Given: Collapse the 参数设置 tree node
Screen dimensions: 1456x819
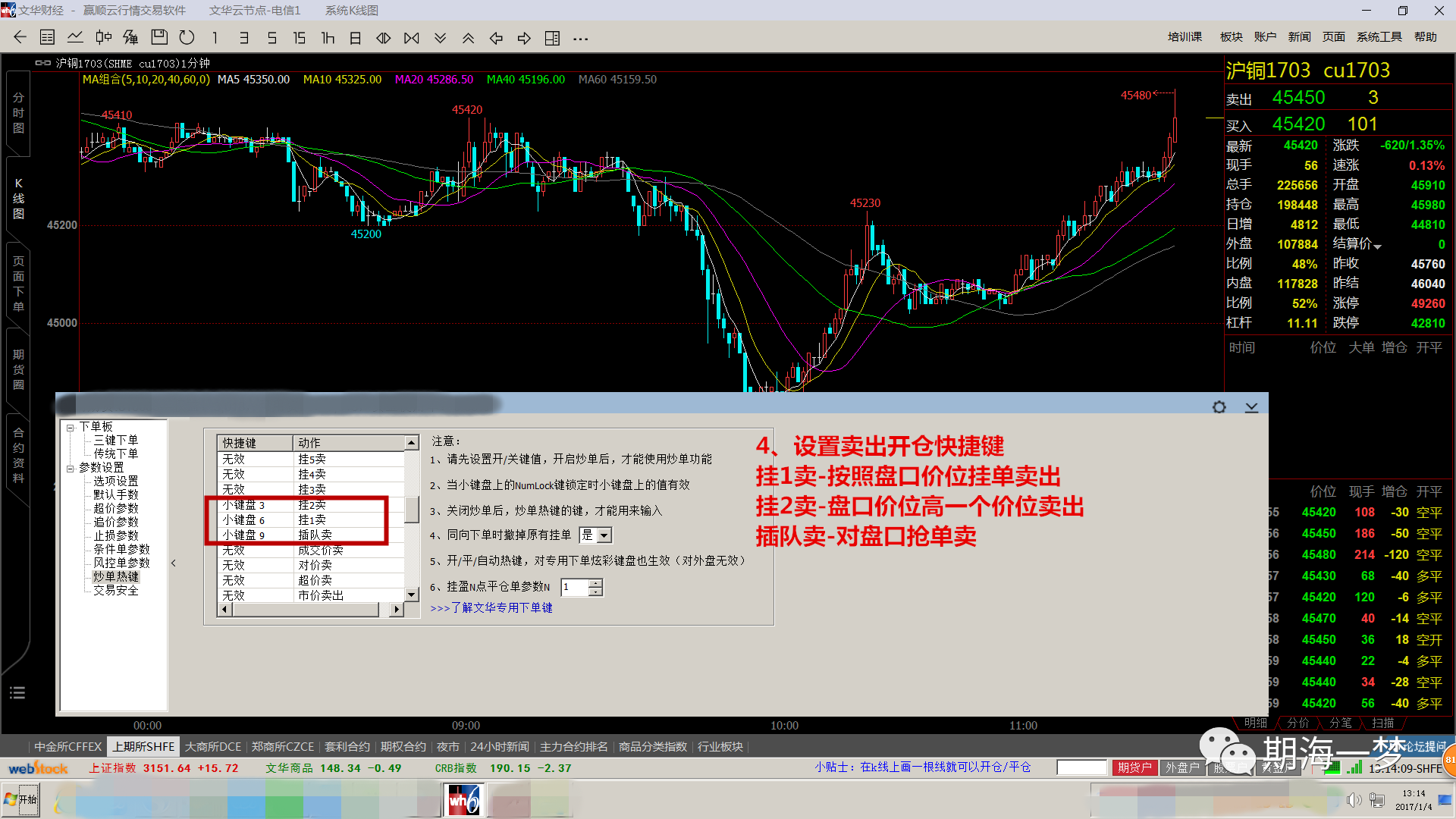Looking at the screenshot, I should 70,468.
